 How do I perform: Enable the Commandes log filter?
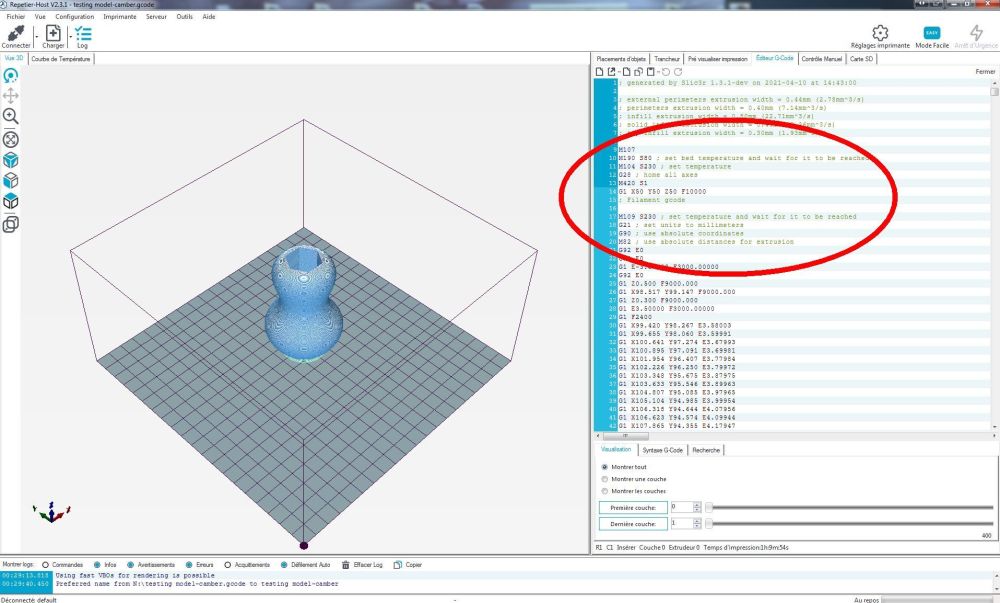click(x=45, y=565)
